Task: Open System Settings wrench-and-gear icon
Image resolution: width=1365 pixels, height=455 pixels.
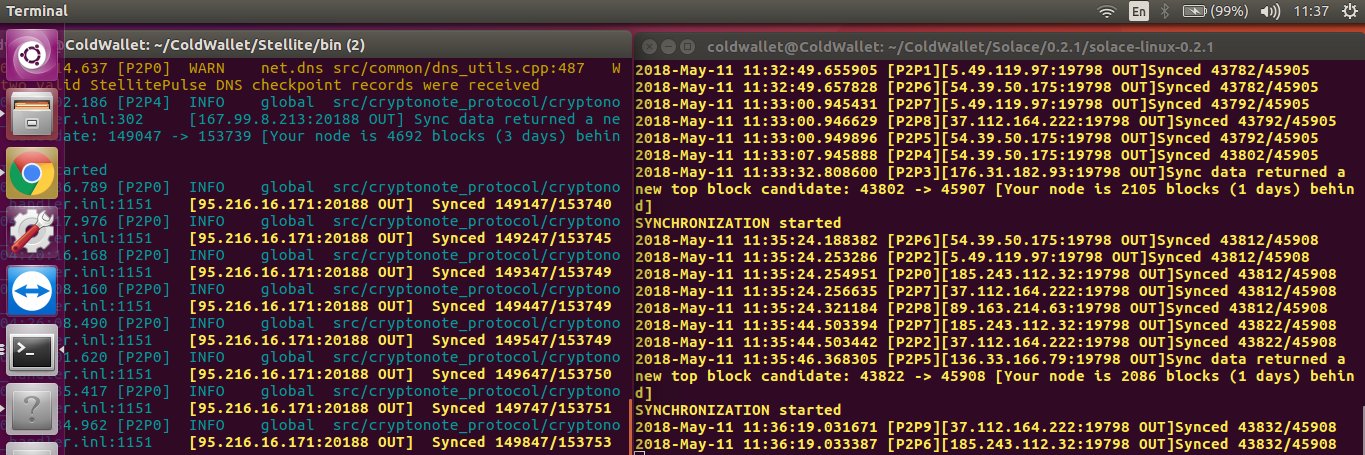Action: pos(31,231)
